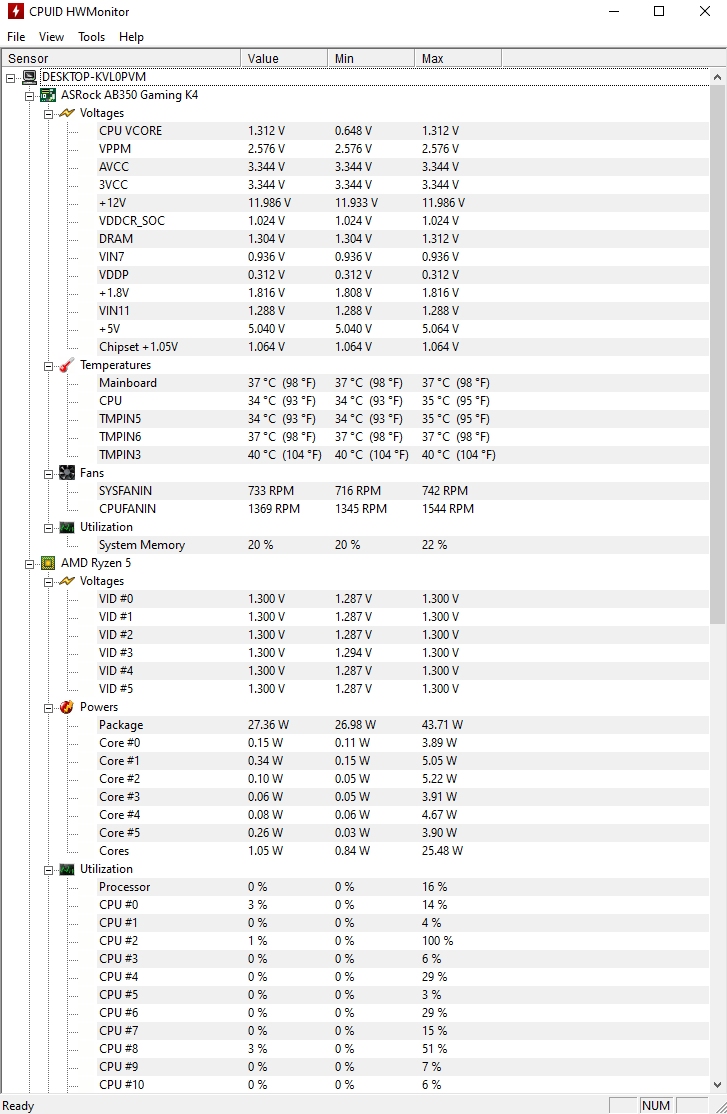
Task: Click the 11.933 V minimum value
Action: [356, 202]
